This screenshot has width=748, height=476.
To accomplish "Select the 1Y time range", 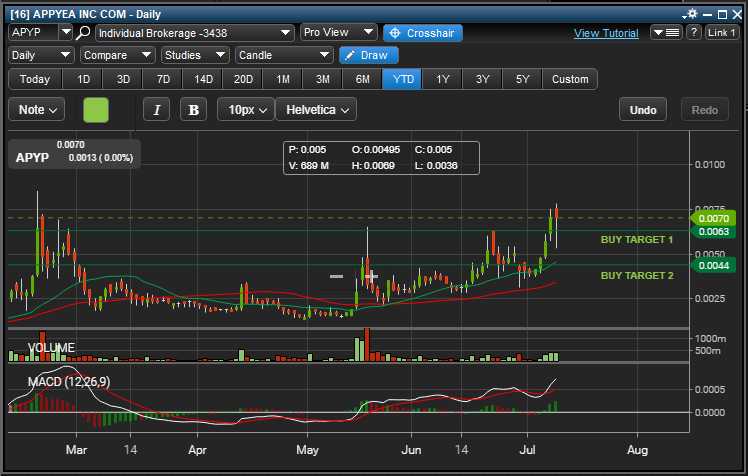I will (x=443, y=79).
